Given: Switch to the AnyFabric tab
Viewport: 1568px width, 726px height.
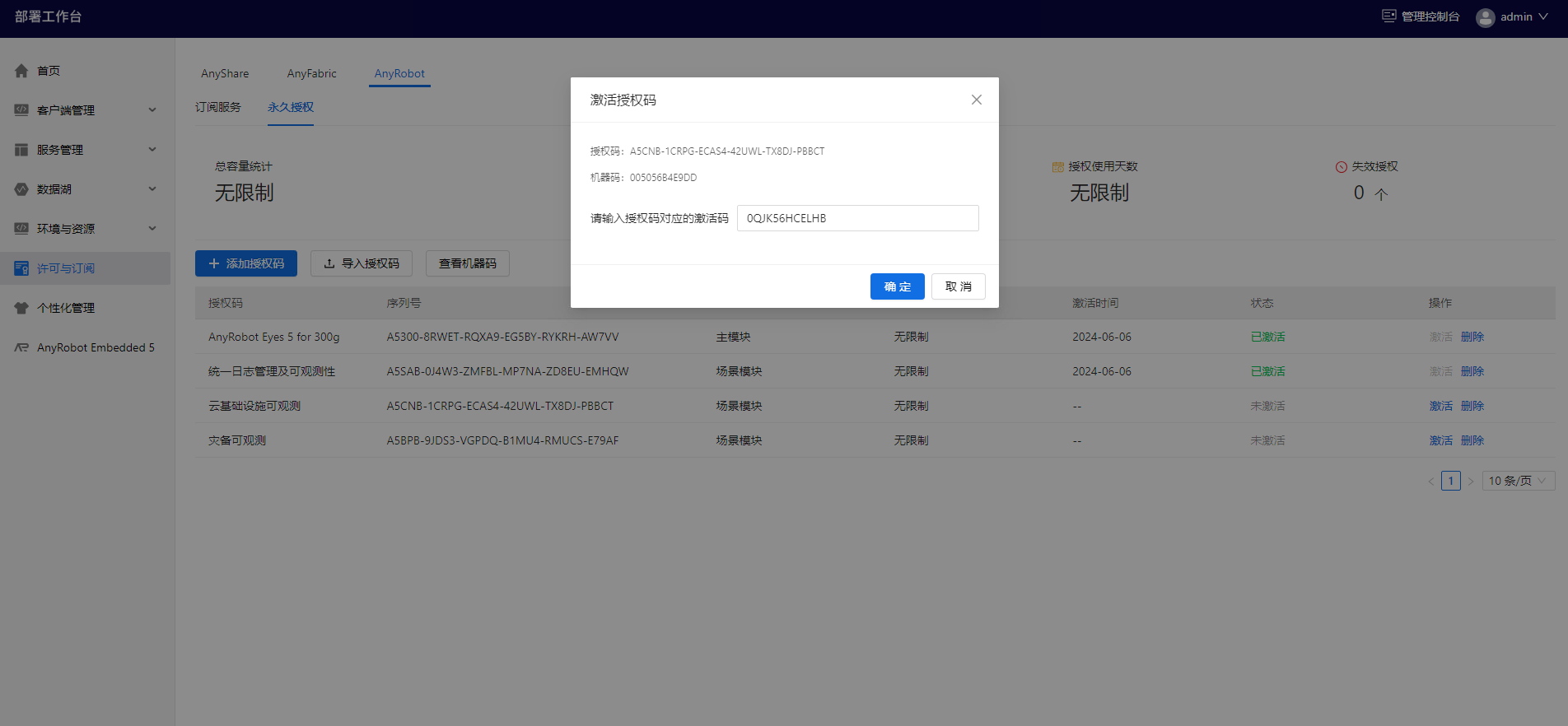Looking at the screenshot, I should [312, 73].
